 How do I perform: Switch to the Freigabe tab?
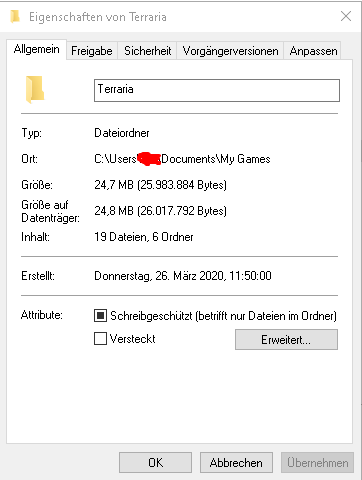pyautogui.click(x=92, y=51)
